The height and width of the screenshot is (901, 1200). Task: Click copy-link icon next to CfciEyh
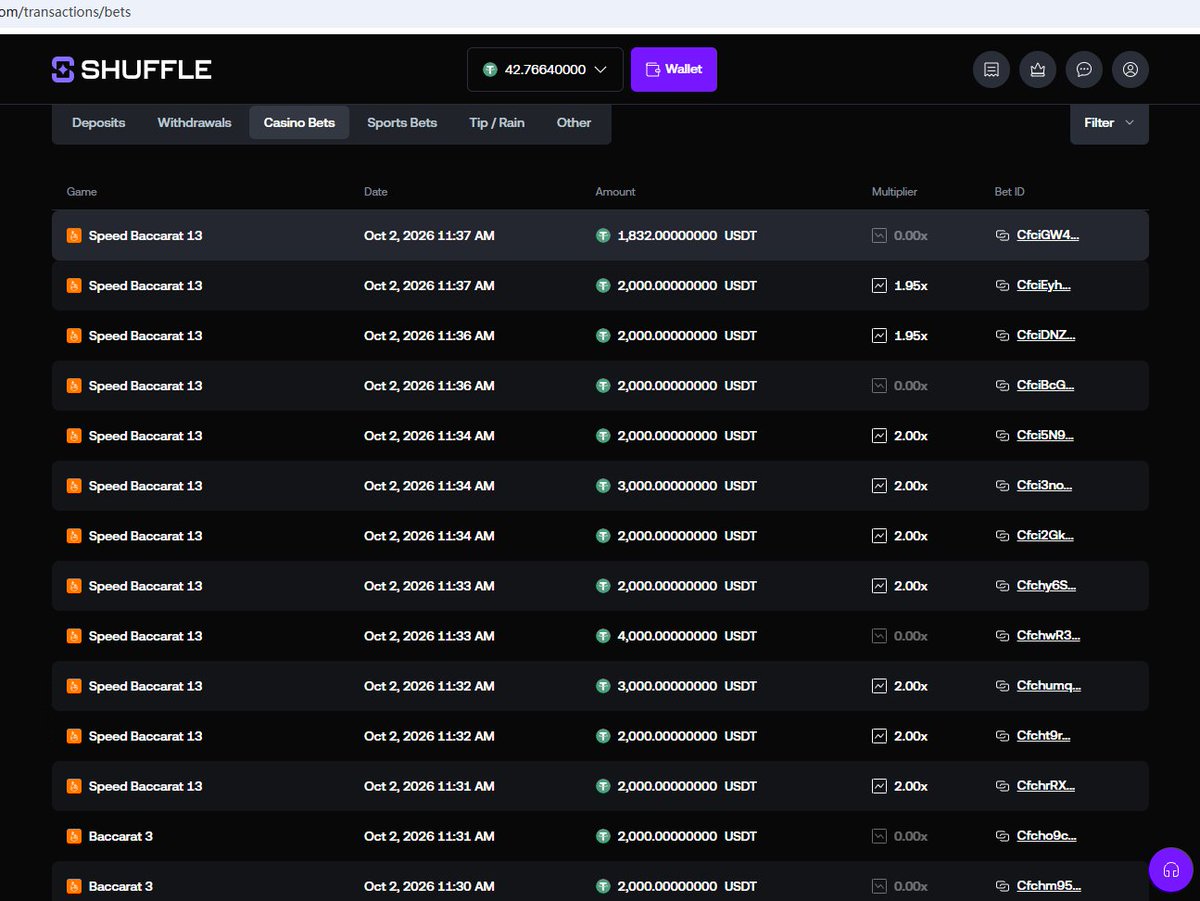[x=1002, y=286]
